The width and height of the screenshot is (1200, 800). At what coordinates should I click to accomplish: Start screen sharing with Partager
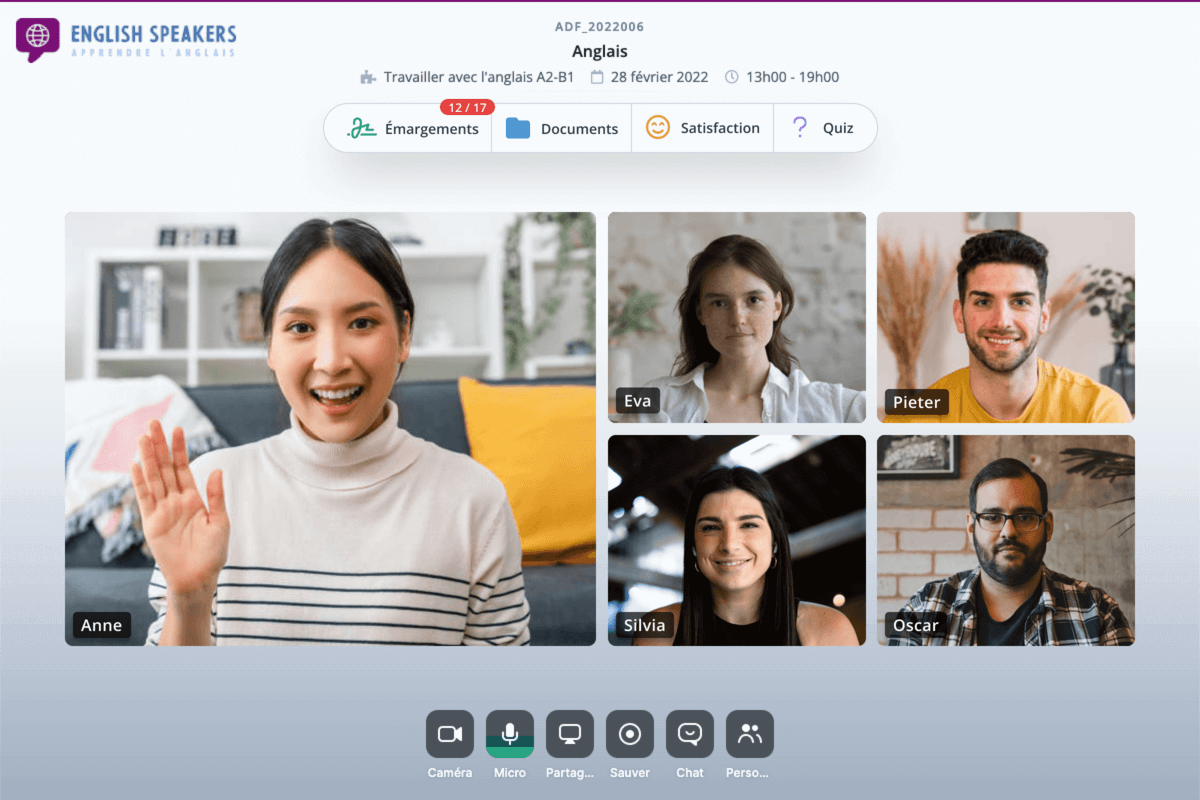(x=569, y=733)
